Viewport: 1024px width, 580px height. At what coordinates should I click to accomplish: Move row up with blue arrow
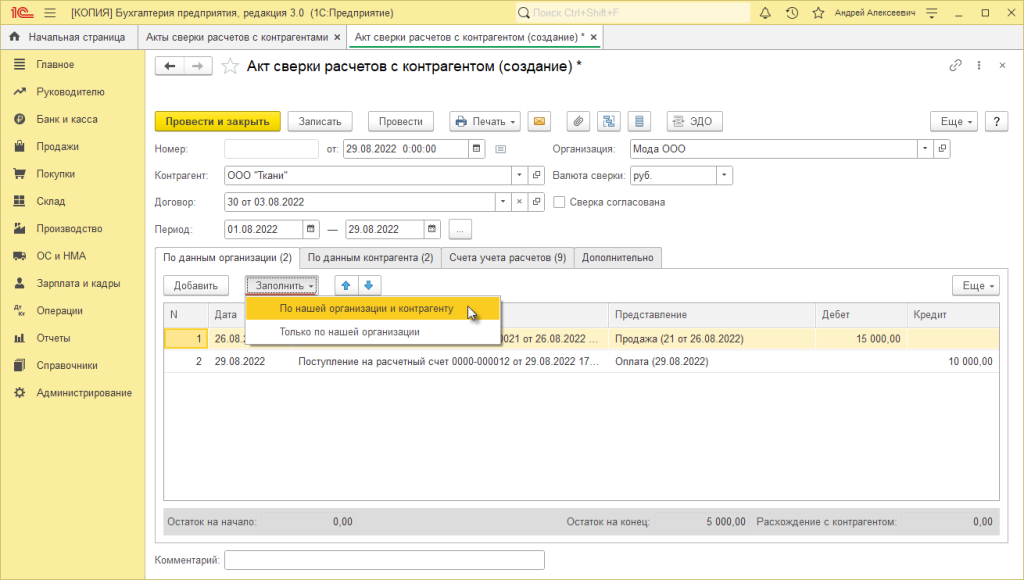tap(344, 285)
